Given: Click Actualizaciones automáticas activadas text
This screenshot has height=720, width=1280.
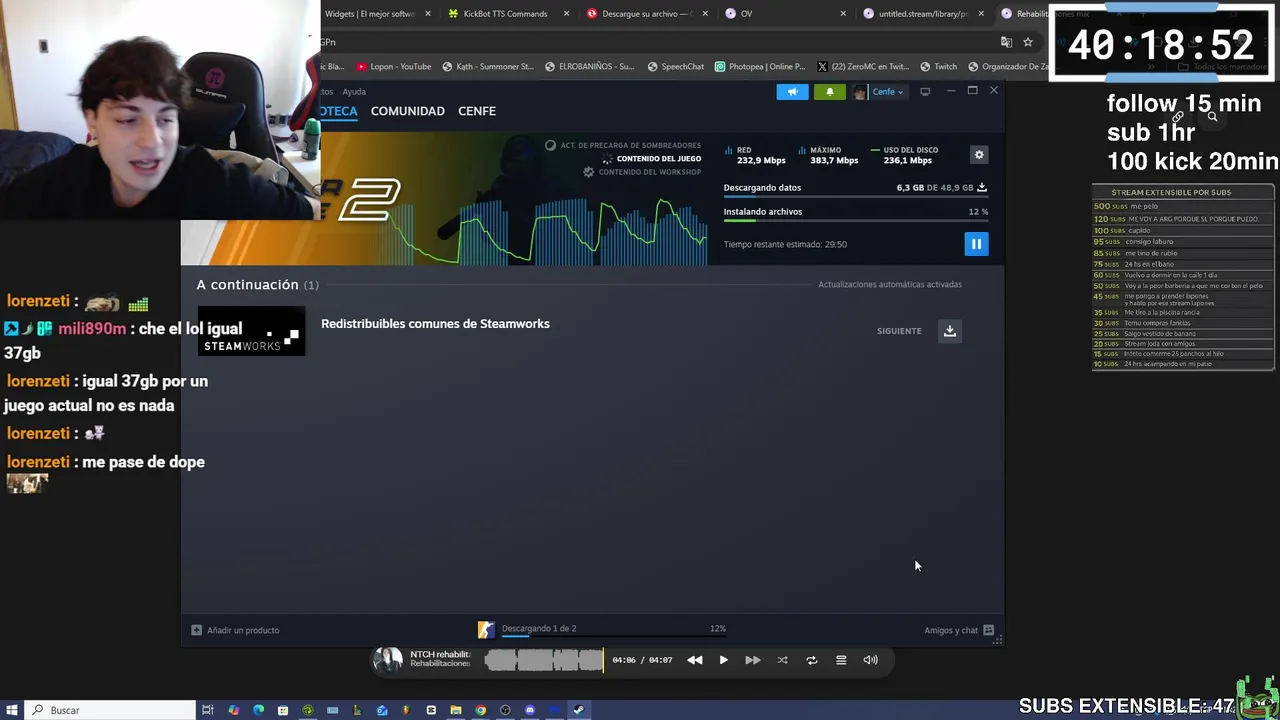Looking at the screenshot, I should click(x=890, y=284).
